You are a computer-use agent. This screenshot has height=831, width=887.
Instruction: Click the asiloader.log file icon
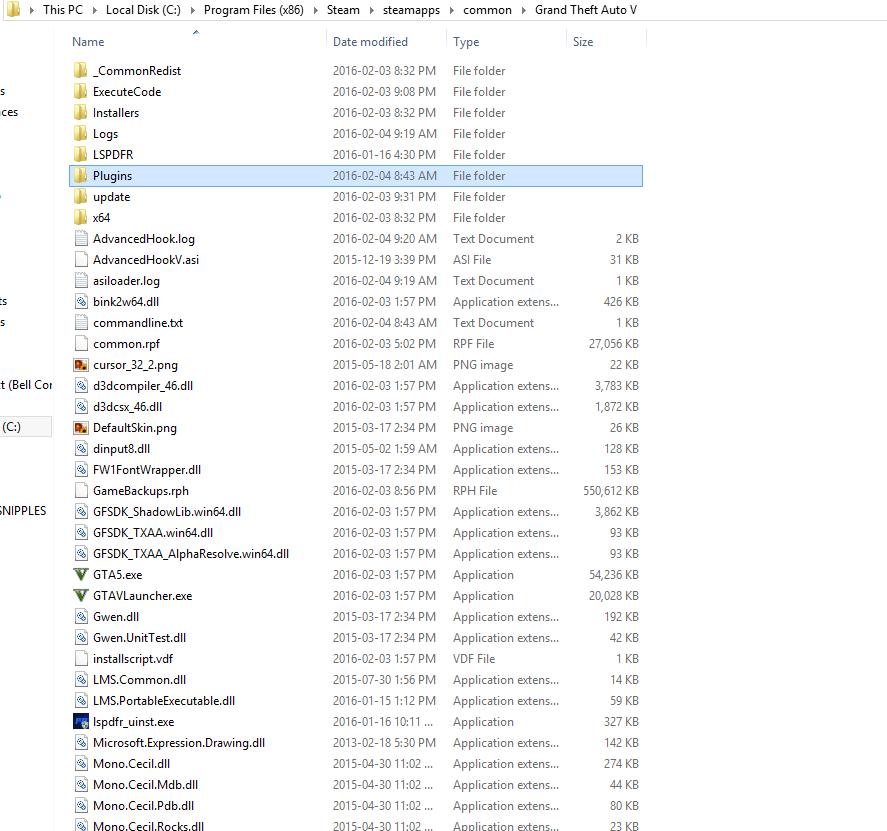click(x=81, y=281)
